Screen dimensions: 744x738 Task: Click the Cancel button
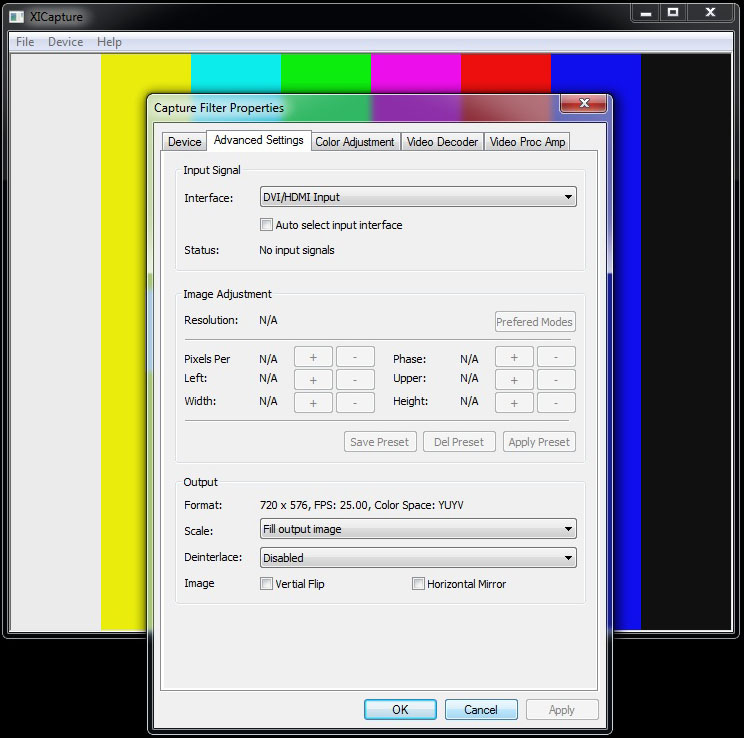click(x=481, y=710)
